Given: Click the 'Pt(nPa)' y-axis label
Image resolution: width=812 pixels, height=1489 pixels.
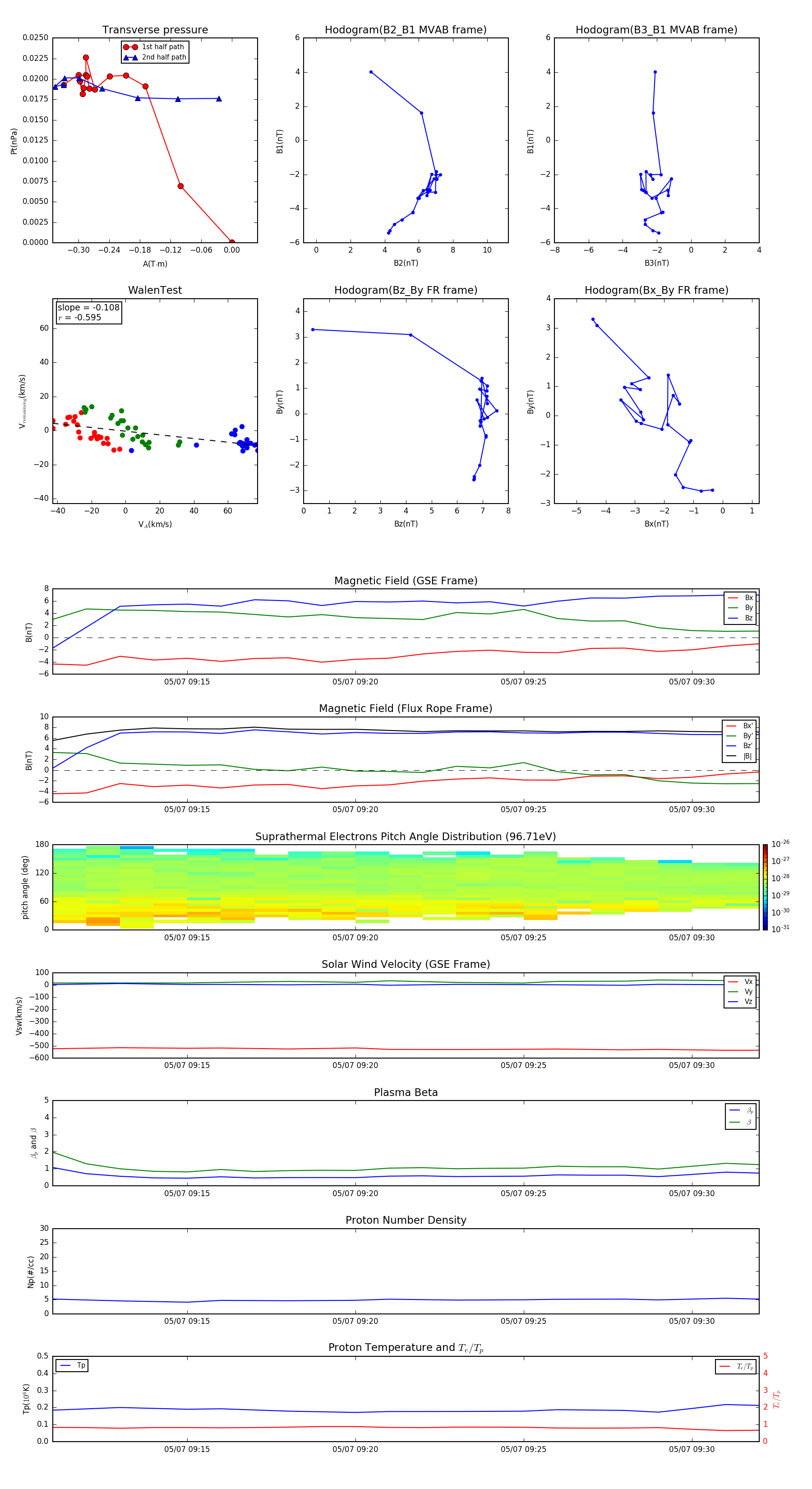Looking at the screenshot, I should pos(14,140).
